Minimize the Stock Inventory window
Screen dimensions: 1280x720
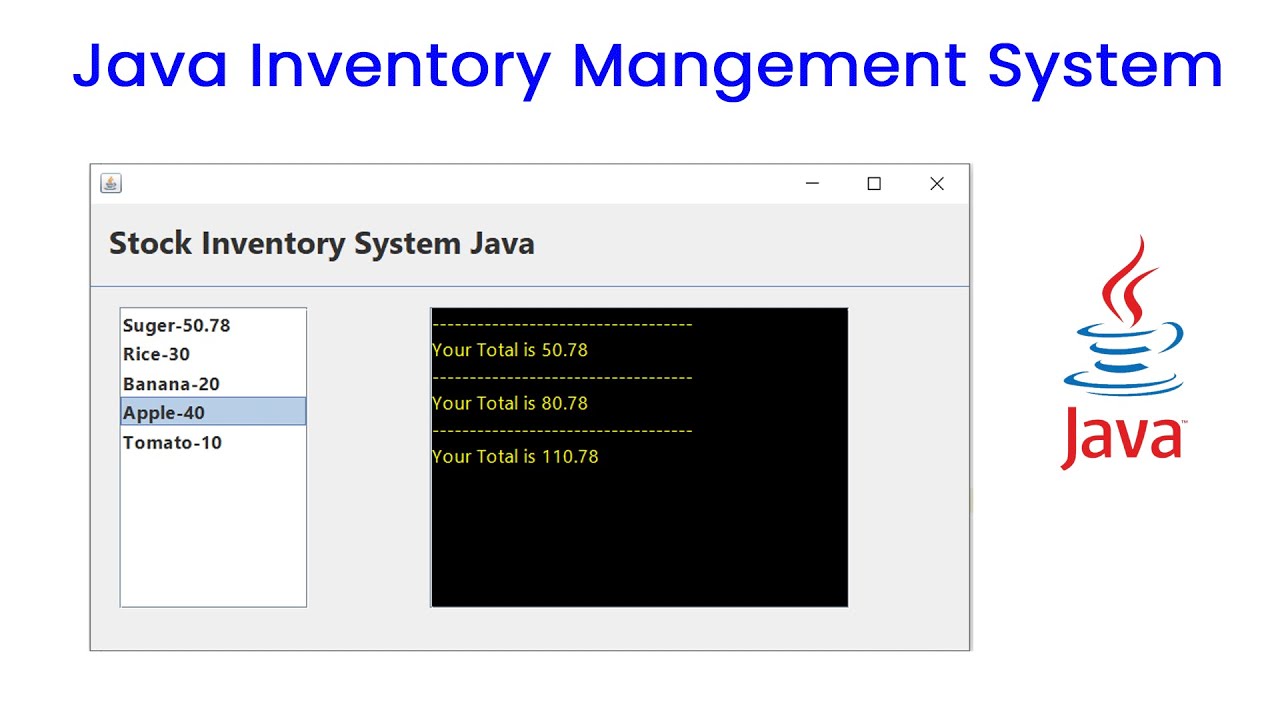point(812,183)
